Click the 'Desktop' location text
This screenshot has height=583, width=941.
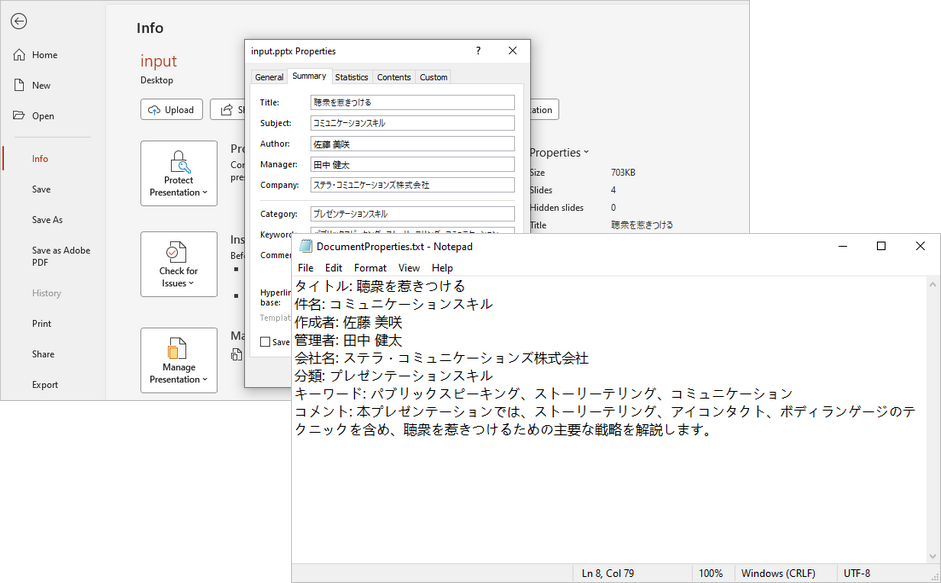pos(157,80)
